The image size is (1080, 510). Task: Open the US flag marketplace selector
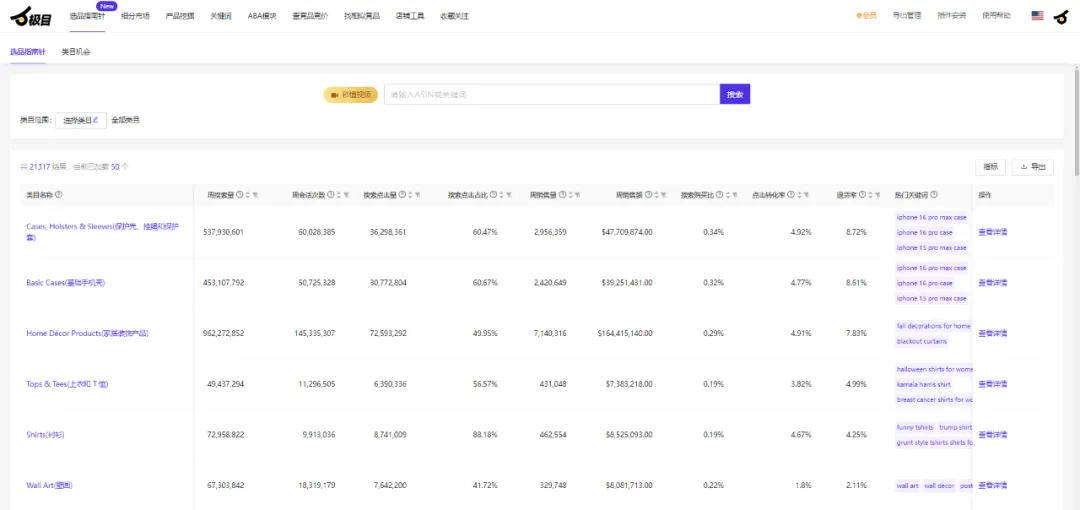point(1037,16)
